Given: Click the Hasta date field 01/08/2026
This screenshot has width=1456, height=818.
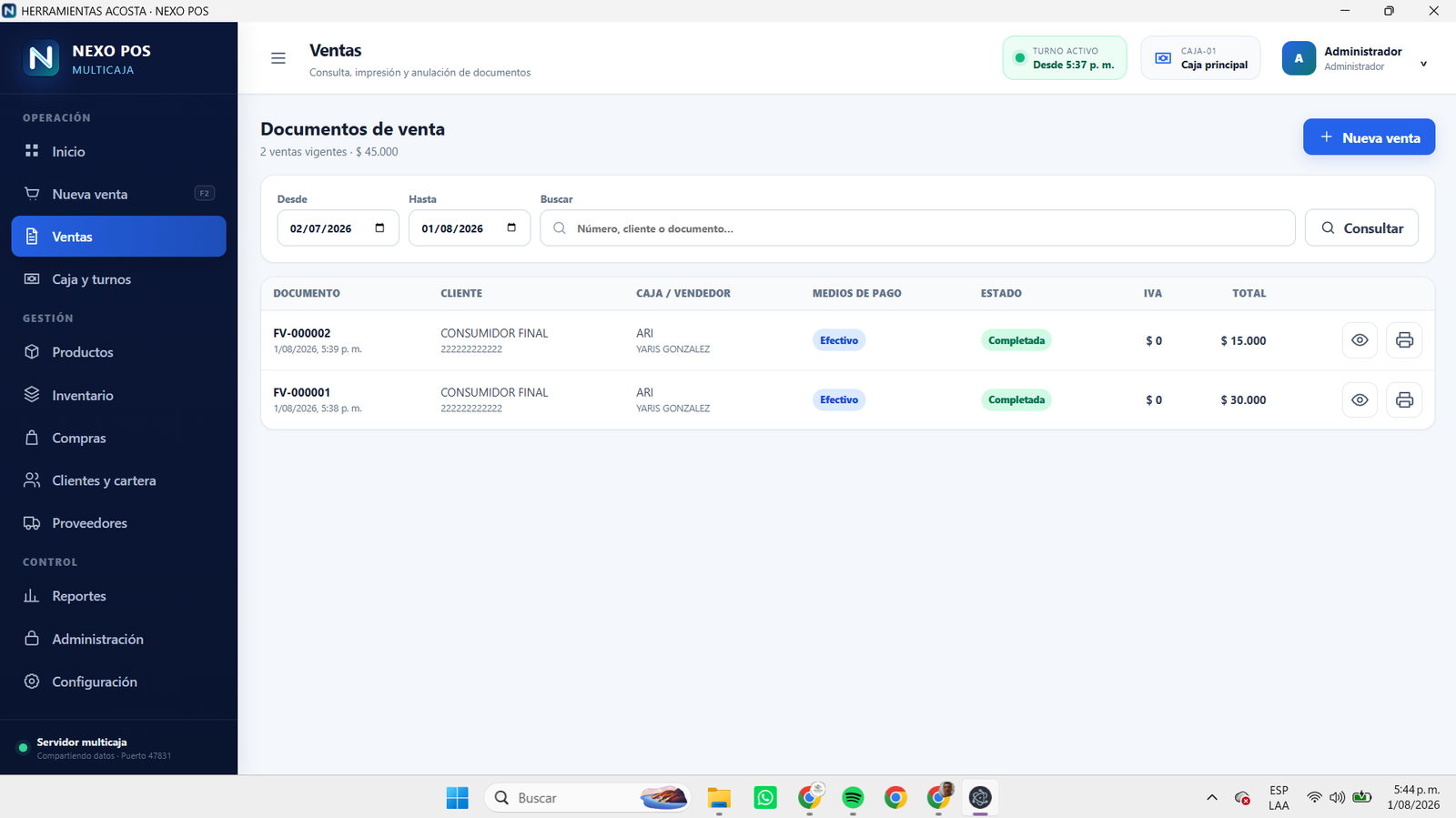Looking at the screenshot, I should click(470, 228).
